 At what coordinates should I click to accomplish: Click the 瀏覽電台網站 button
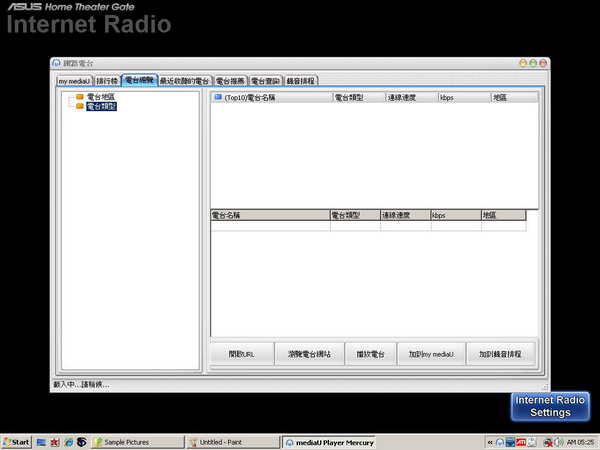point(309,354)
